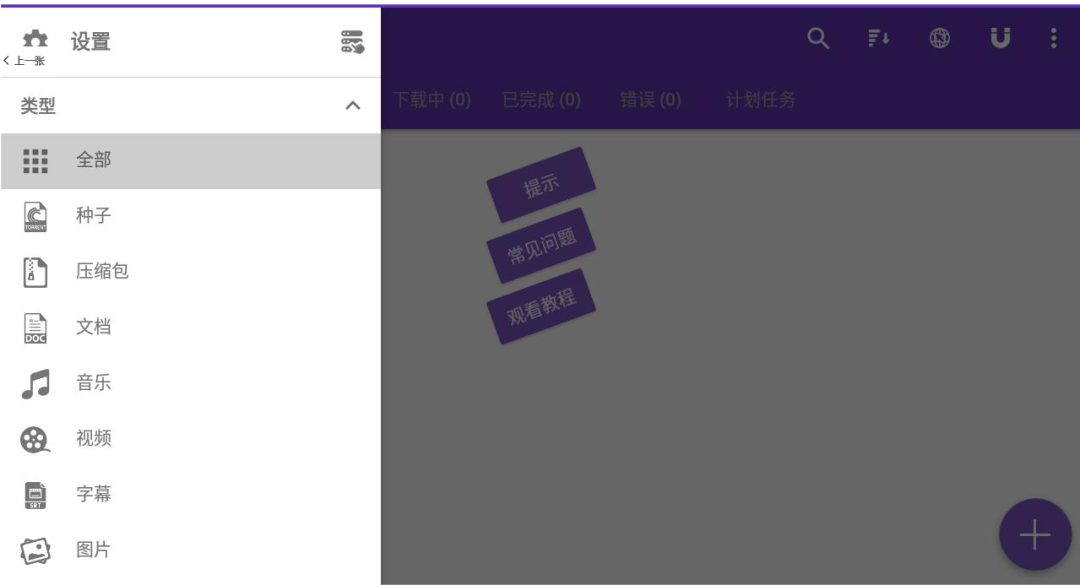The height and width of the screenshot is (585, 1080).
Task: Open the speed limit icon beside 设置
Action: click(x=352, y=41)
